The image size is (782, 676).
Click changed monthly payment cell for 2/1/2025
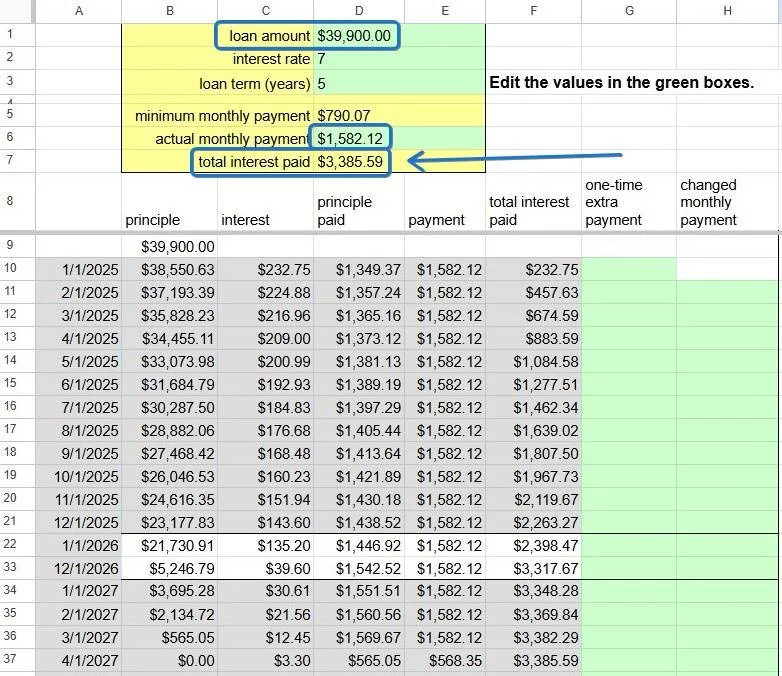tap(728, 292)
